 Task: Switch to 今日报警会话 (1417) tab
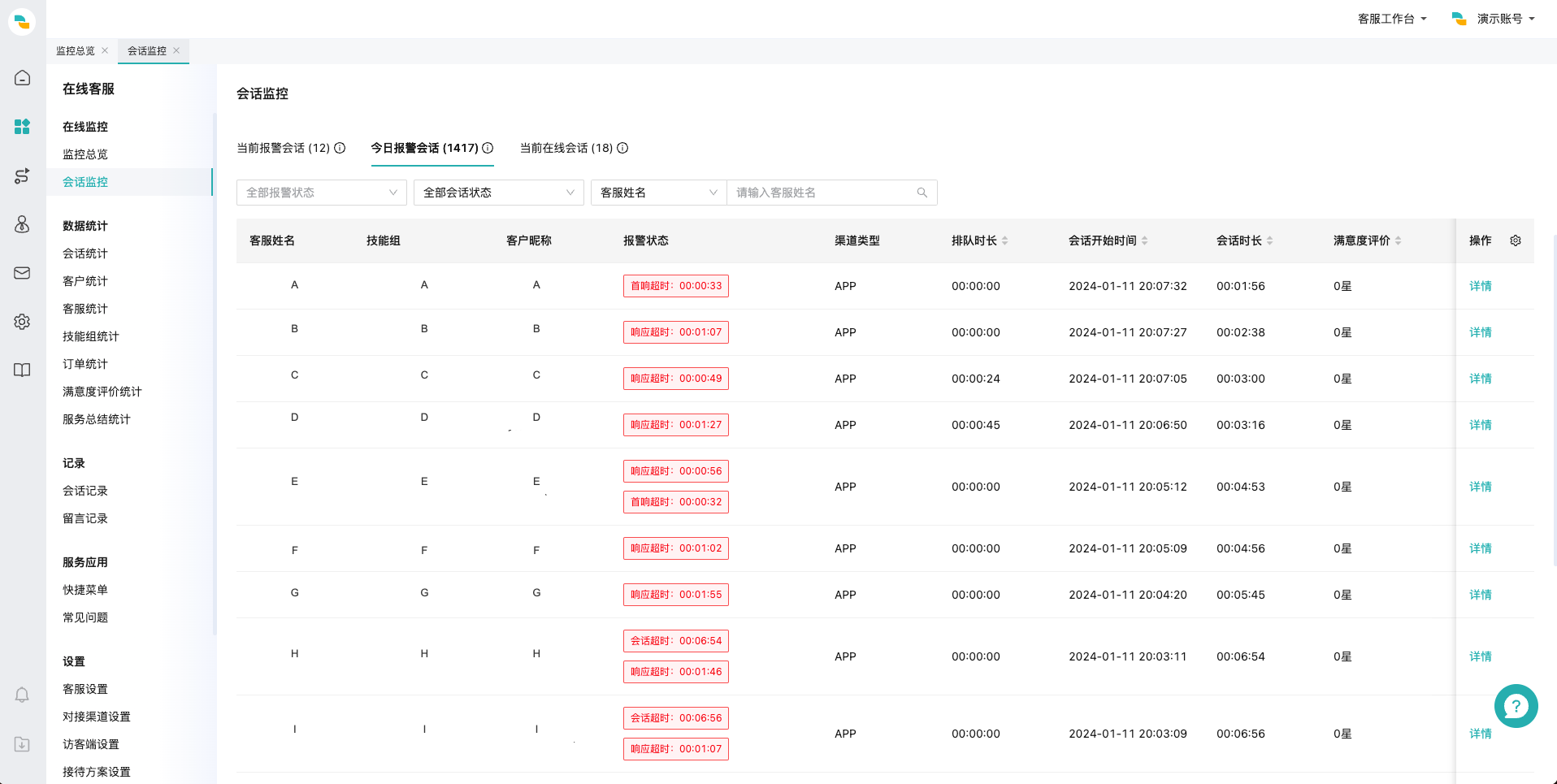click(425, 148)
